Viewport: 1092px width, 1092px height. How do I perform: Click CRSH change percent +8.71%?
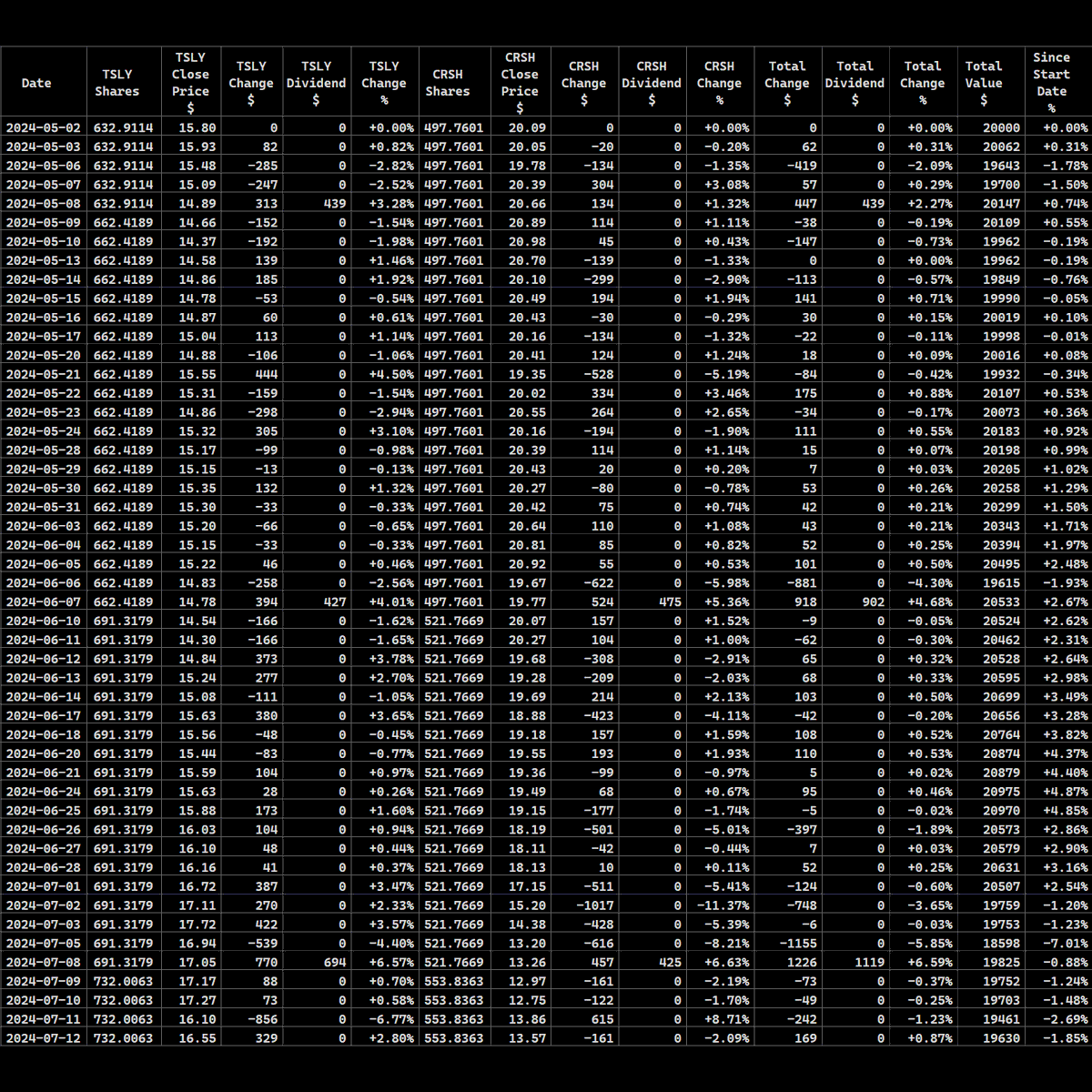coord(727,1019)
